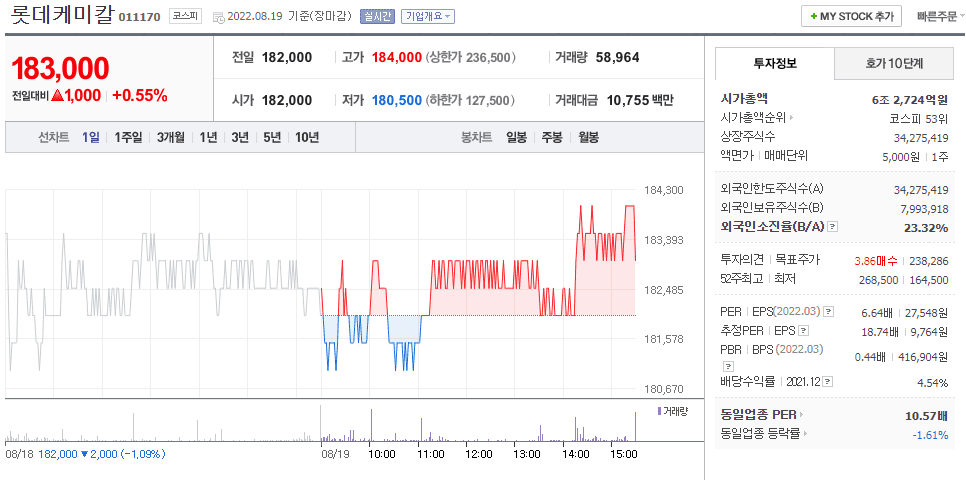Click the 상한가 236,500 upper limit text
This screenshot has height=480, width=966.
pyautogui.click(x=471, y=57)
